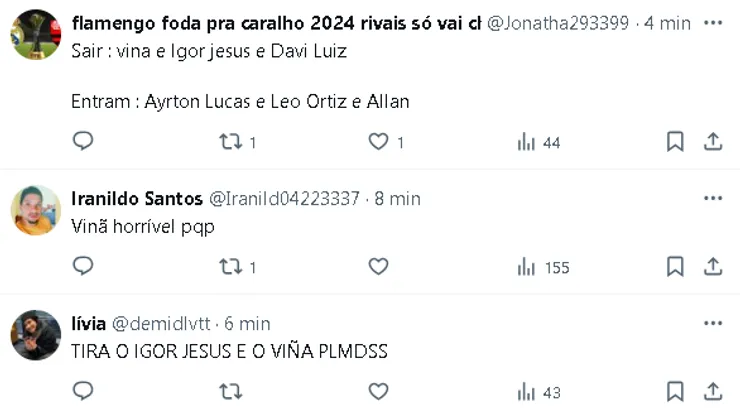Bookmark Iranildo Santos' tweet
The image size is (740, 416).
click(675, 266)
